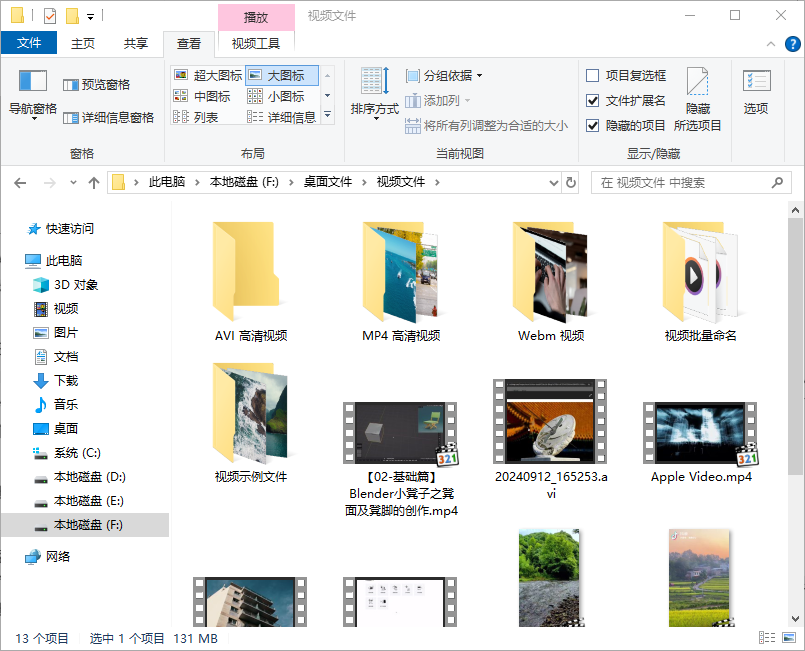
Task: Select 本地磁盘 (D:) in navigation pane
Action: (x=80, y=477)
